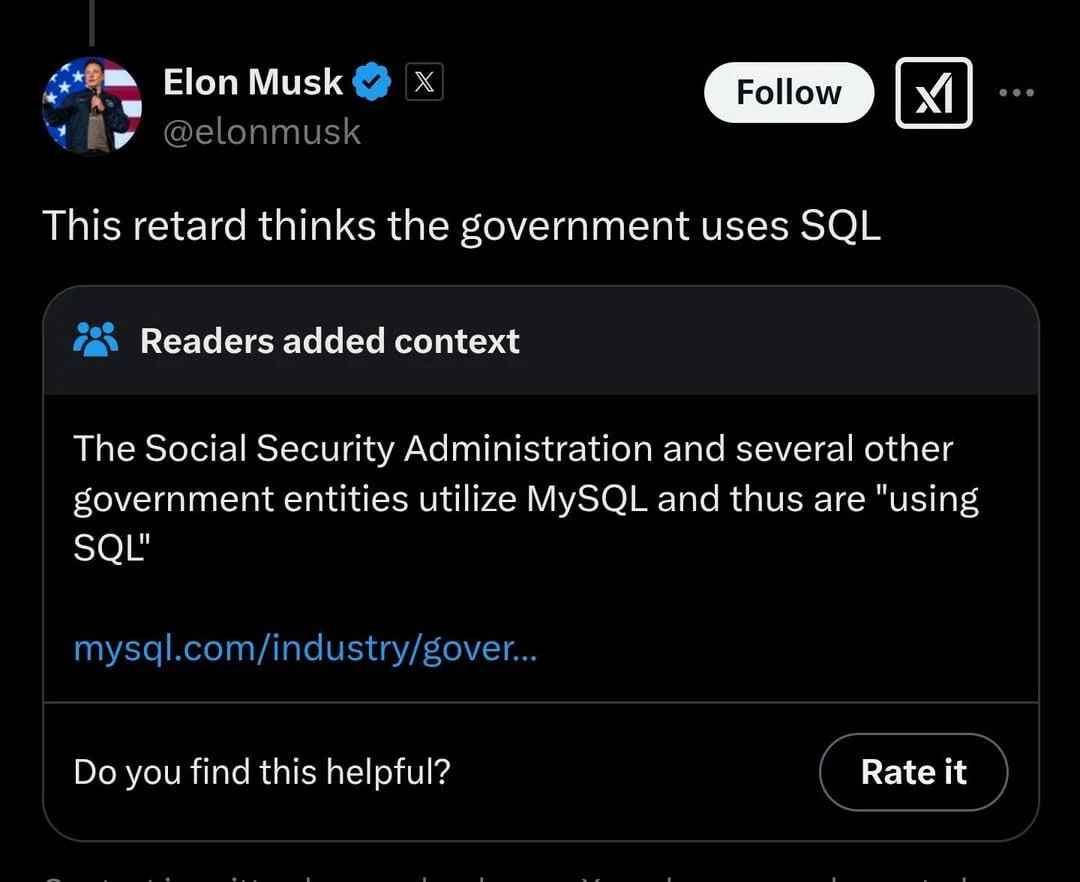1080x882 pixels.
Task: Click the thread connector line above avatar
Action: tap(91, 22)
